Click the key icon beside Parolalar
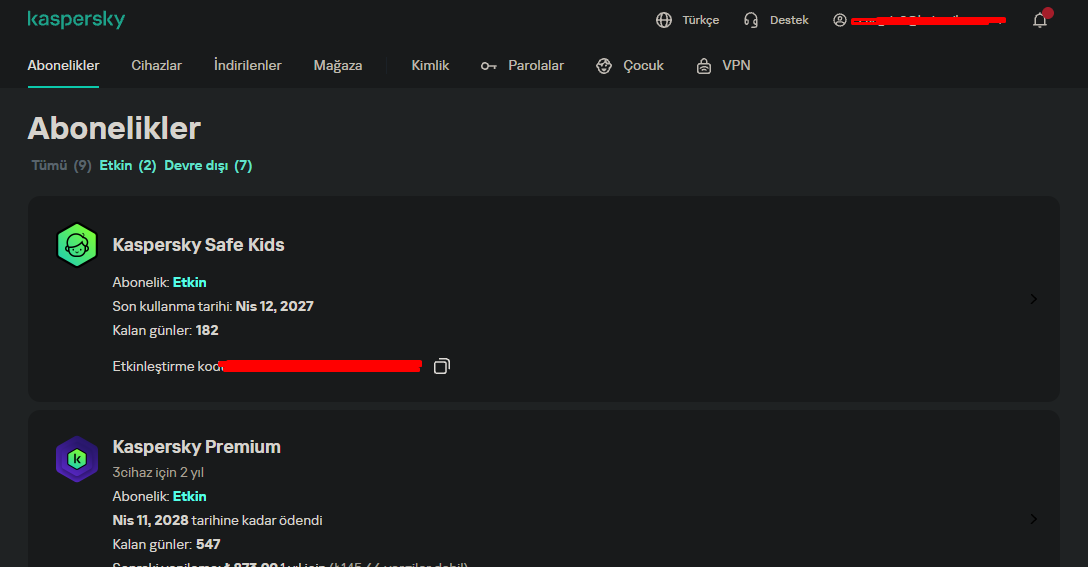This screenshot has height=567, width=1088. (x=488, y=66)
